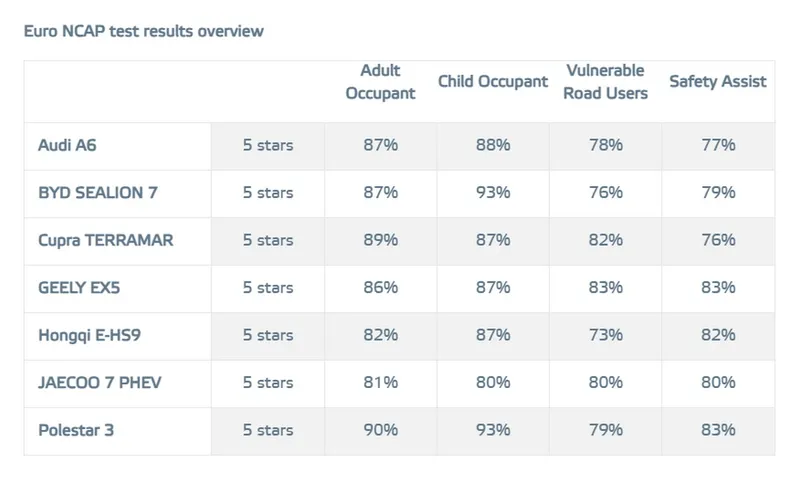Screen dimensions: 800x492
Task: Click the Euro NCAP test results overview title
Action: [x=144, y=31]
